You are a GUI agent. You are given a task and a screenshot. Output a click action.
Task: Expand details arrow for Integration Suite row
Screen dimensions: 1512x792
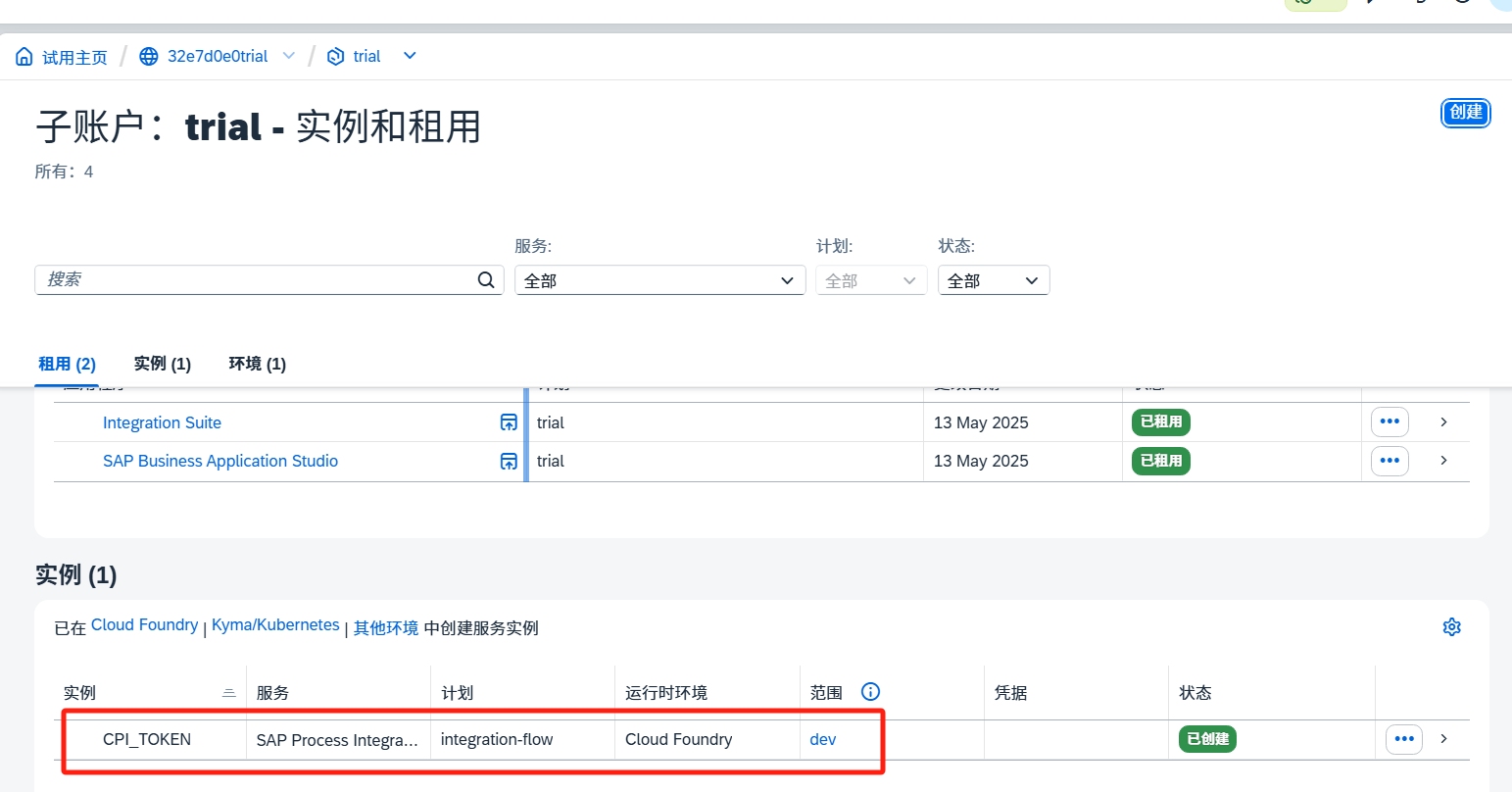(x=1443, y=421)
